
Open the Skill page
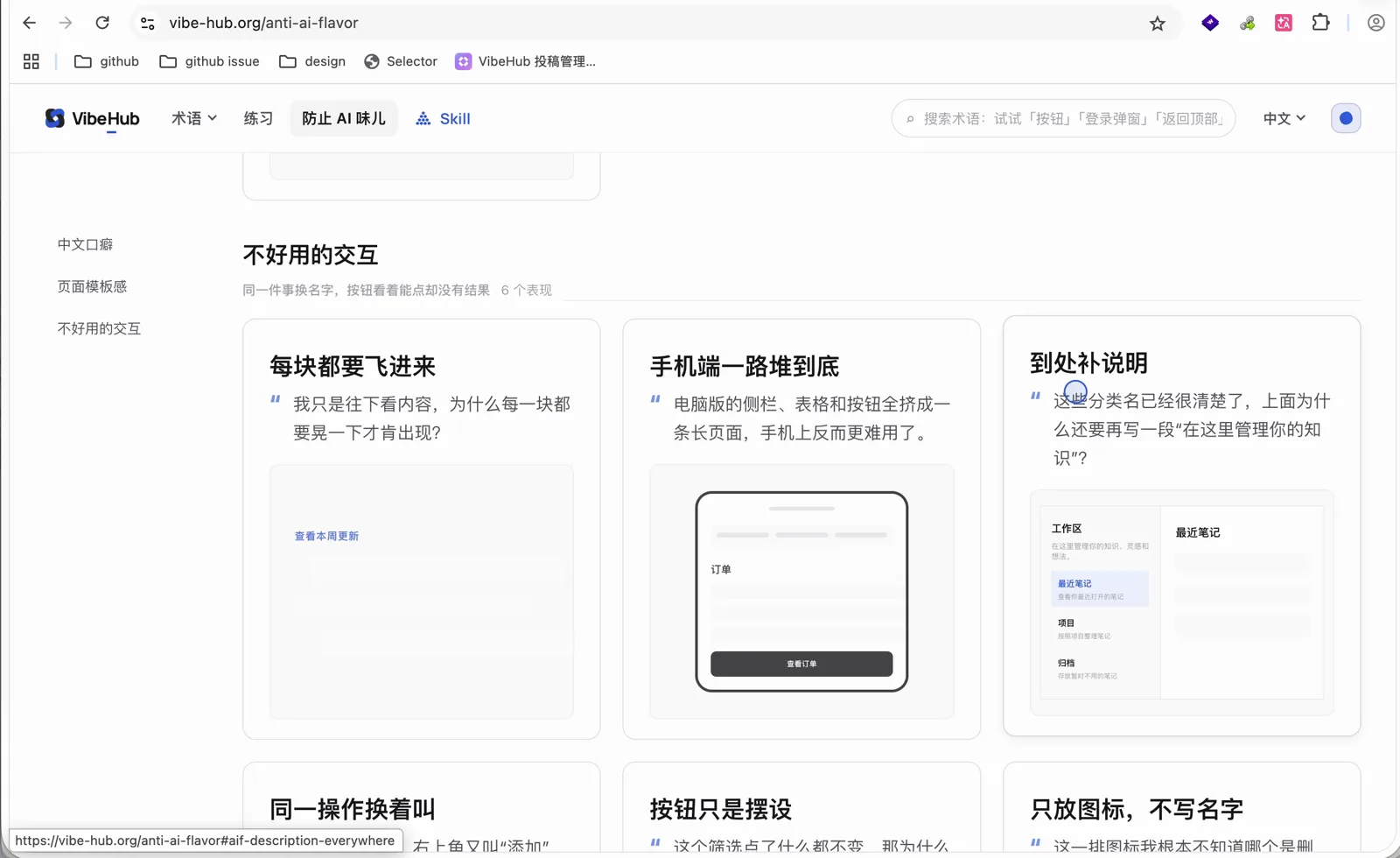click(x=443, y=118)
